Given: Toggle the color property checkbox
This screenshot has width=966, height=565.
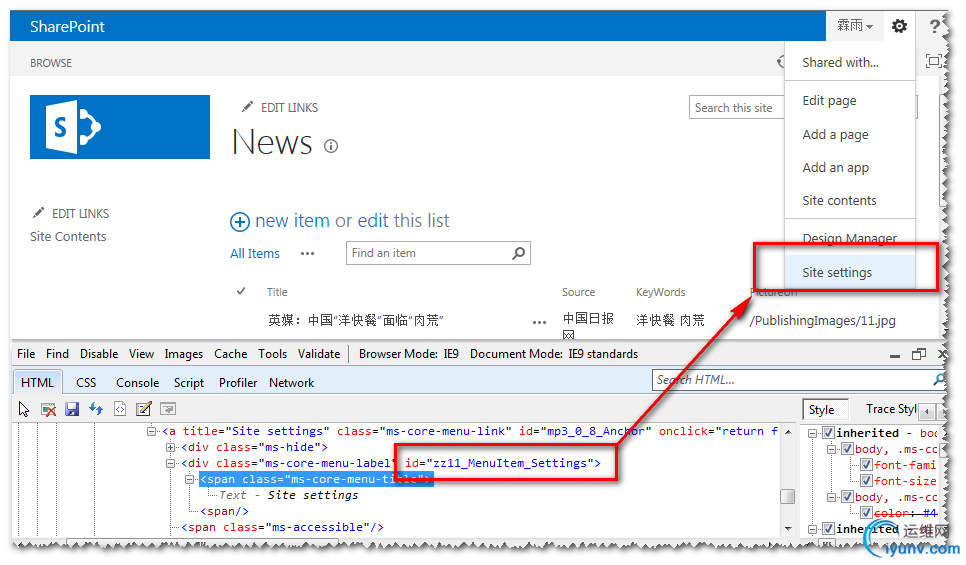Looking at the screenshot, I should coord(866,513).
